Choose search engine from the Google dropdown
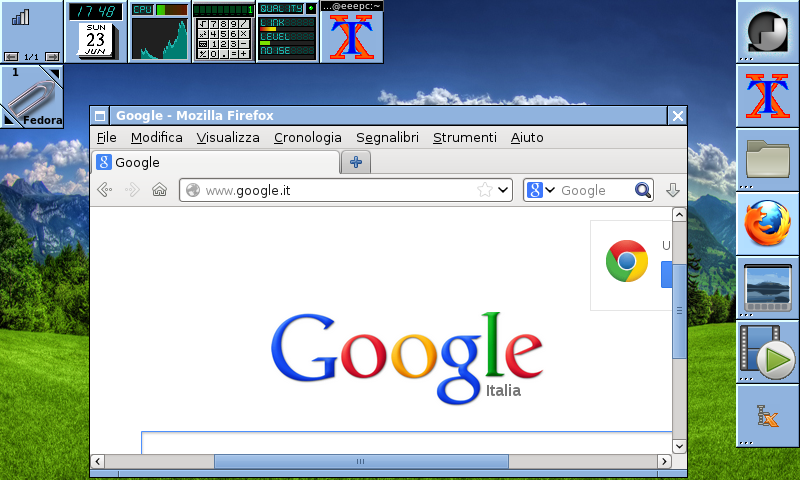Image resolution: width=800 pixels, height=480 pixels. [x=540, y=190]
